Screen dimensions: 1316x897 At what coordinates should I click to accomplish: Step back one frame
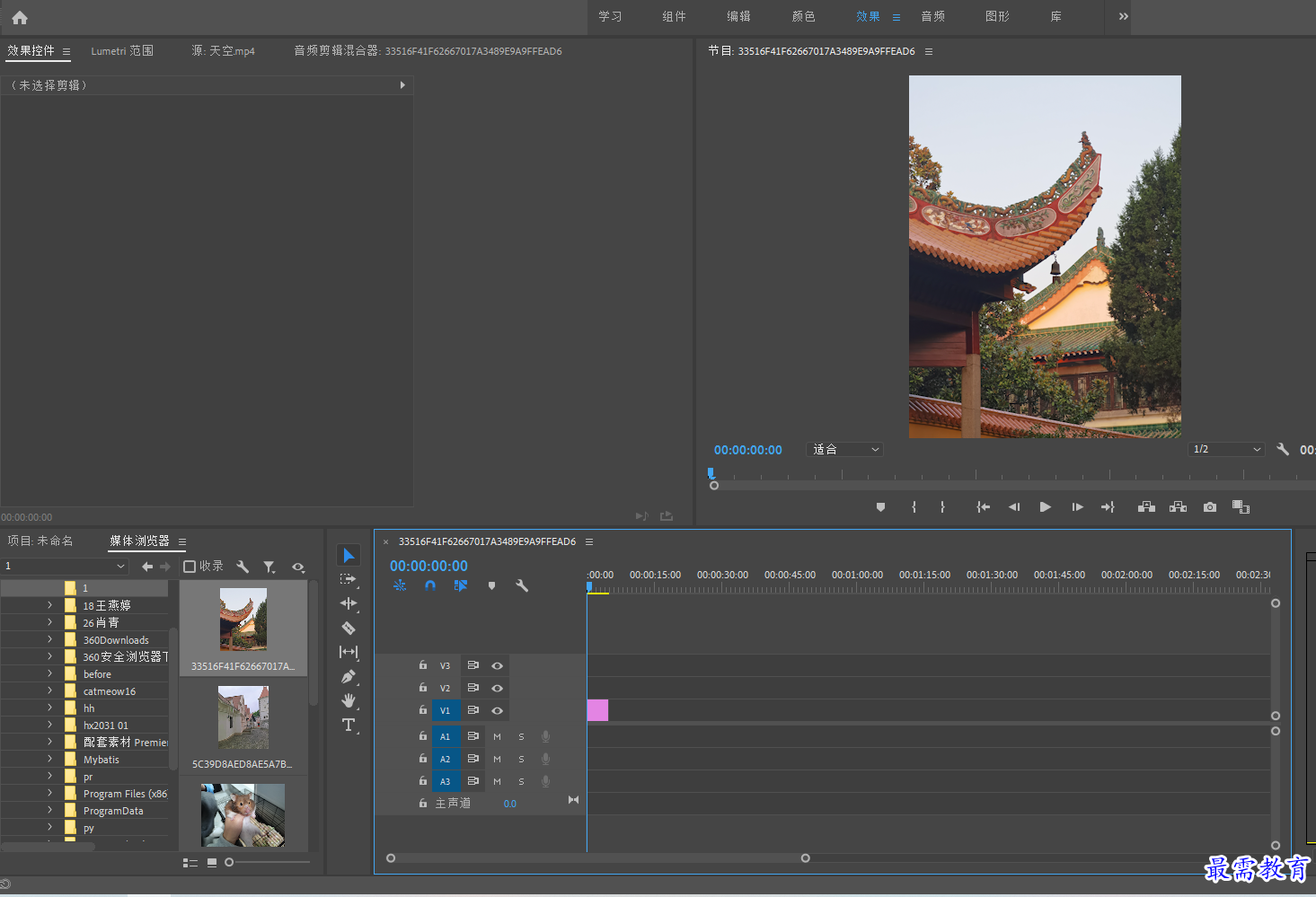1014,507
